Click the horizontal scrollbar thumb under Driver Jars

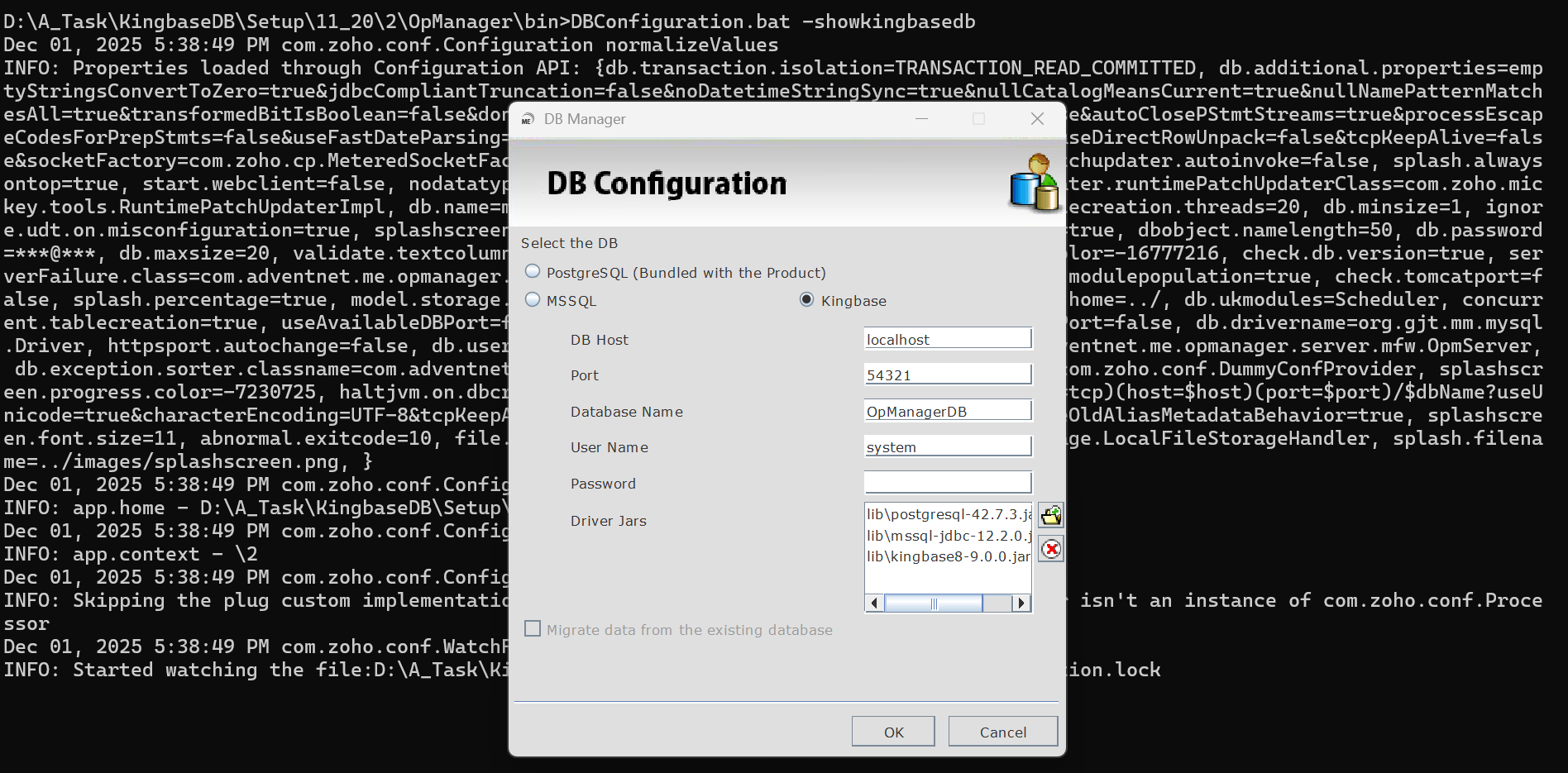click(933, 604)
